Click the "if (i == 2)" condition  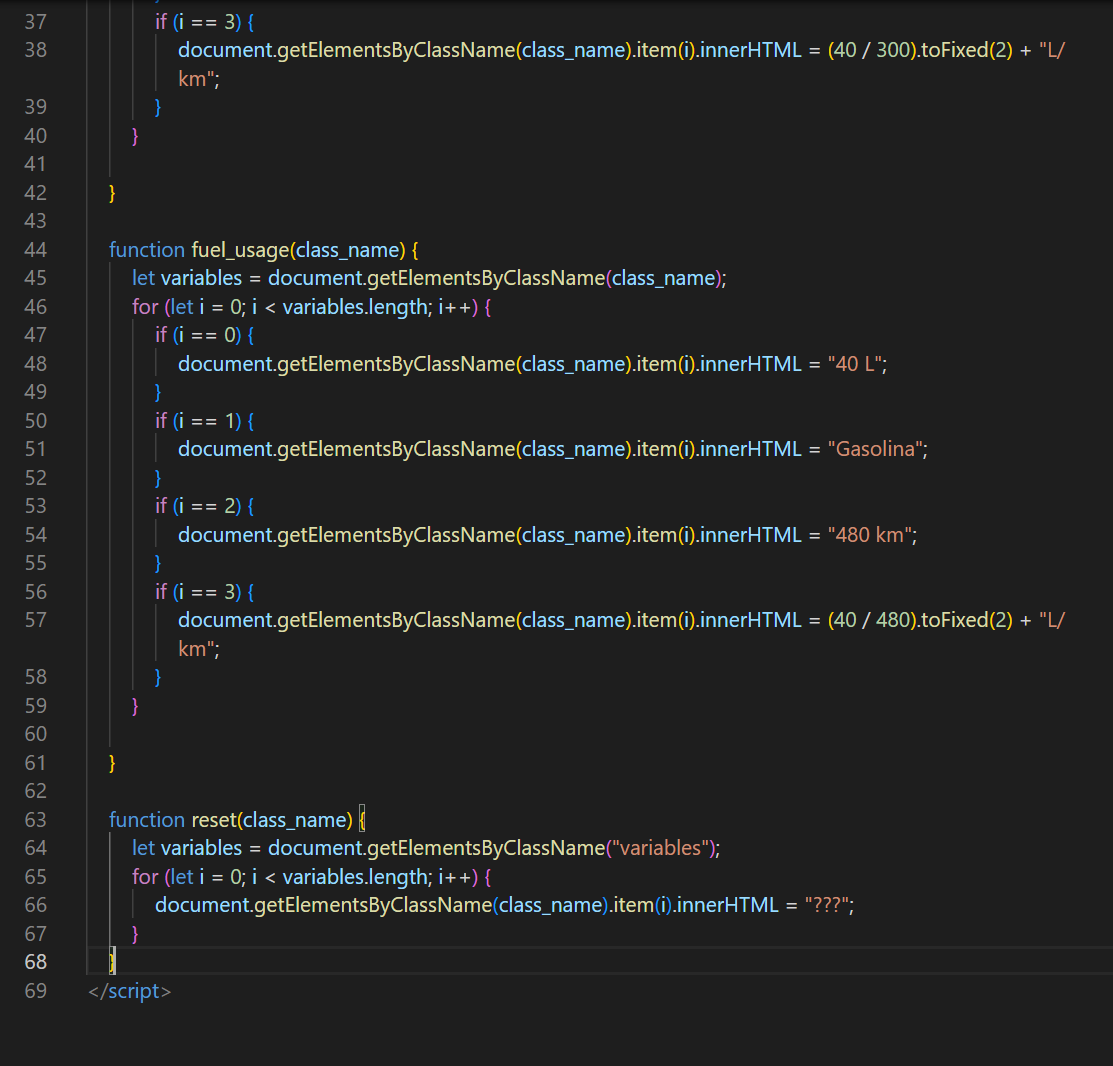pos(198,506)
